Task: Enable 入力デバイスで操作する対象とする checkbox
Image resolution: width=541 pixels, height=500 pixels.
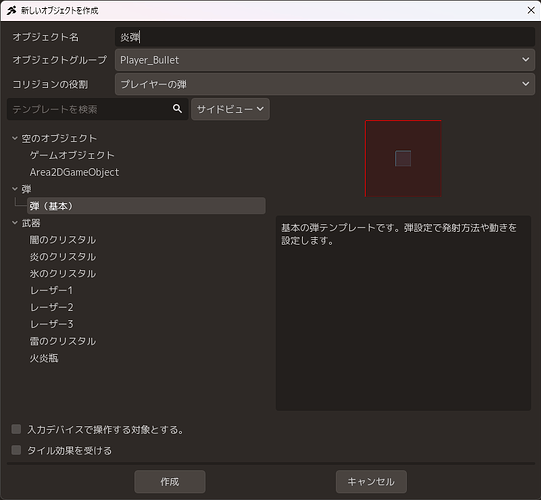Action: pos(16,429)
